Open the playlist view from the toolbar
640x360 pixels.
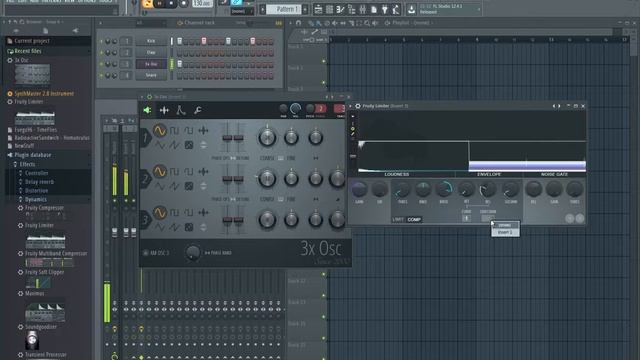click(x=318, y=9)
